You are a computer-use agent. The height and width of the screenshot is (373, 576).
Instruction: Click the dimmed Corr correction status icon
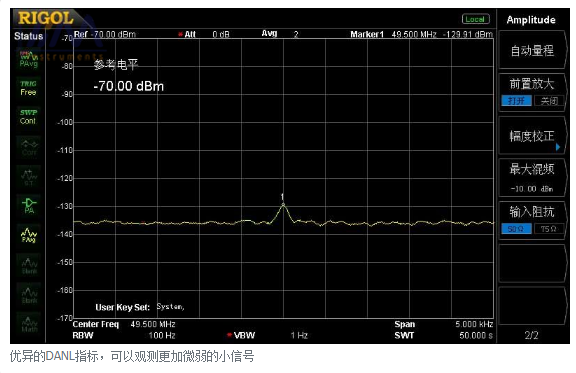pos(29,147)
